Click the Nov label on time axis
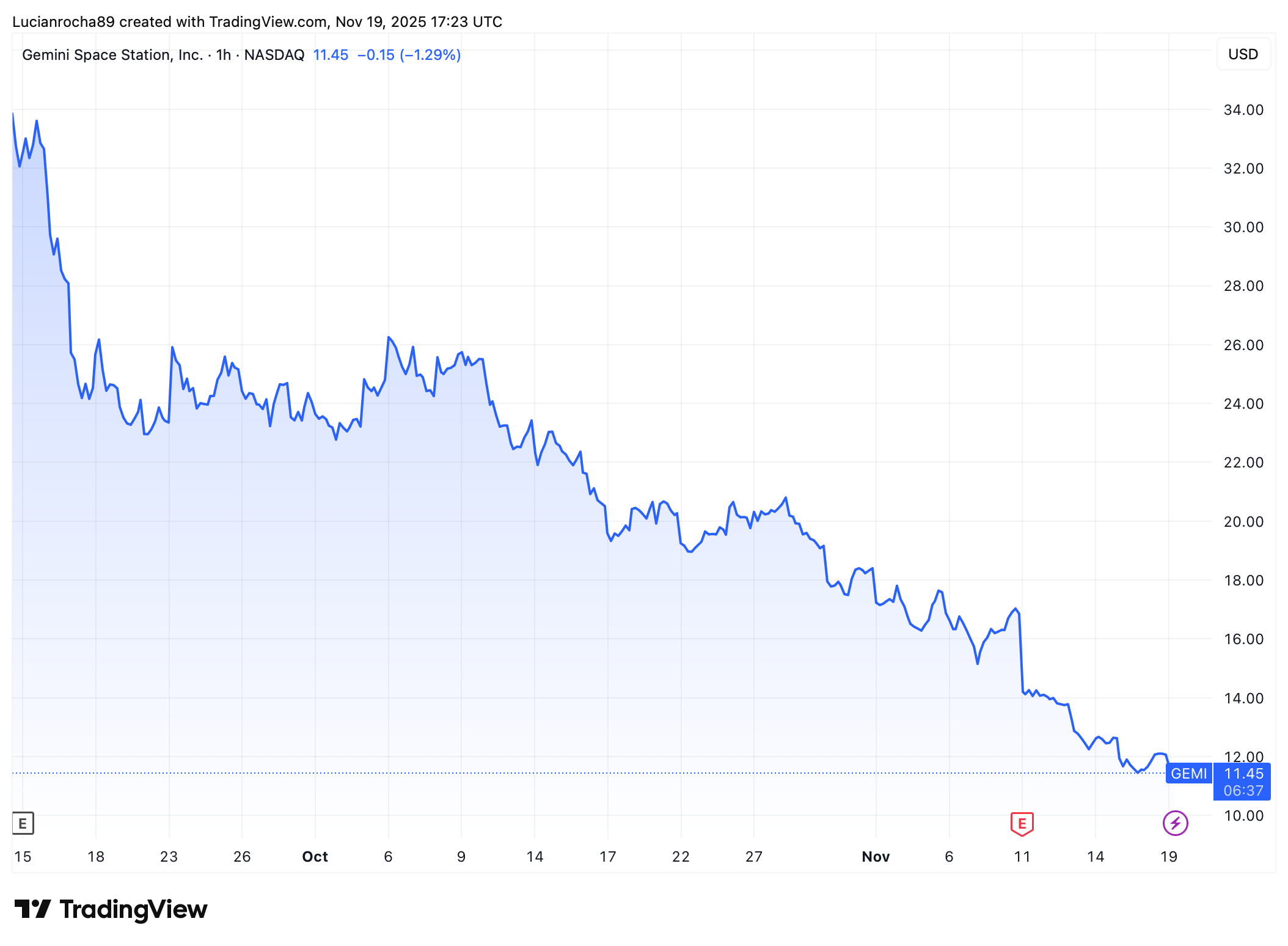Viewport: 1288px width, 946px height. (x=876, y=857)
